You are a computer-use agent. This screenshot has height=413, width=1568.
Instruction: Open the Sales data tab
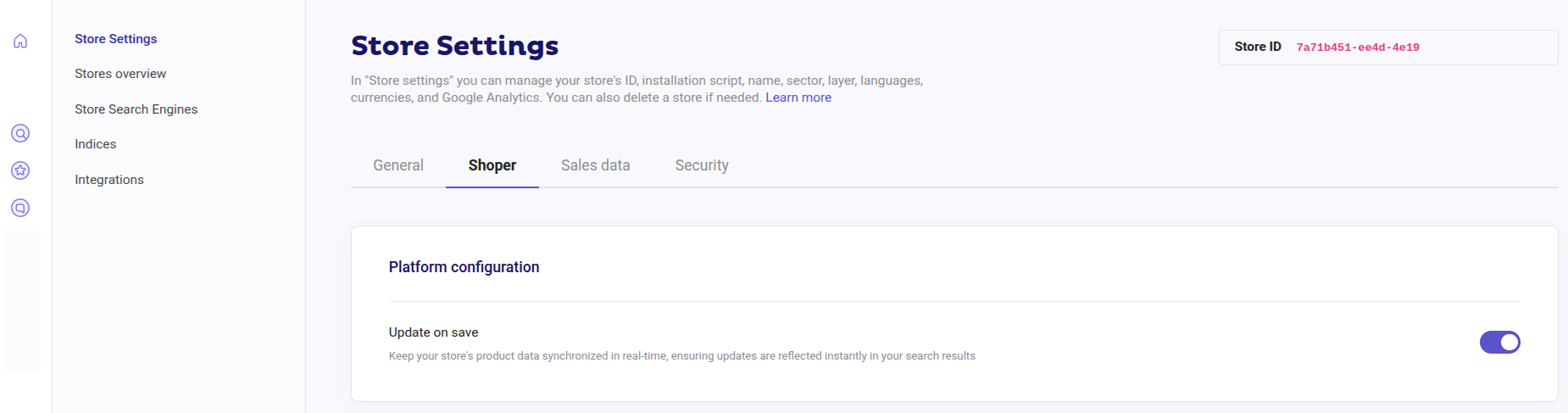595,165
